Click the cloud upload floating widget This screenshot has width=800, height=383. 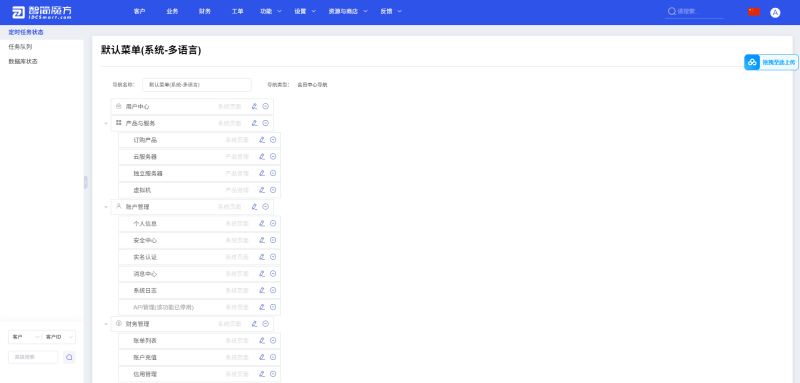(771, 62)
